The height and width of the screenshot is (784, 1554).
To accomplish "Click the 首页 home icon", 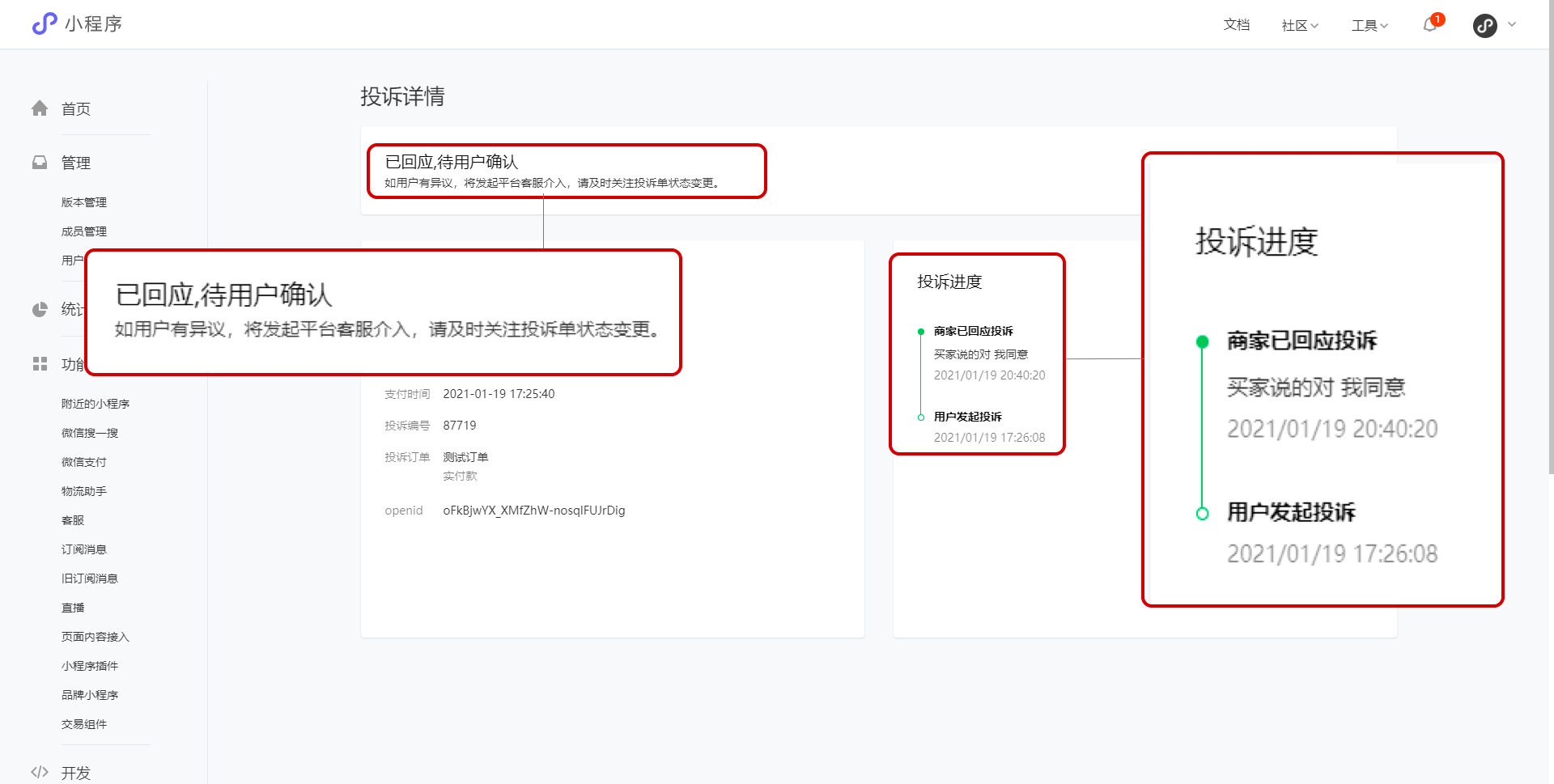I will pyautogui.click(x=40, y=108).
